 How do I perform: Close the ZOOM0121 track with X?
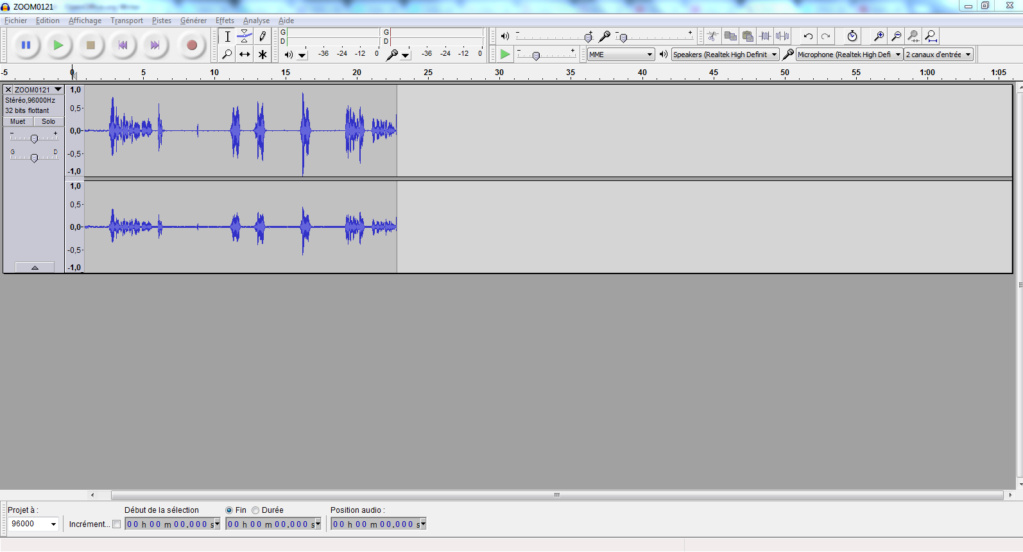coord(8,89)
